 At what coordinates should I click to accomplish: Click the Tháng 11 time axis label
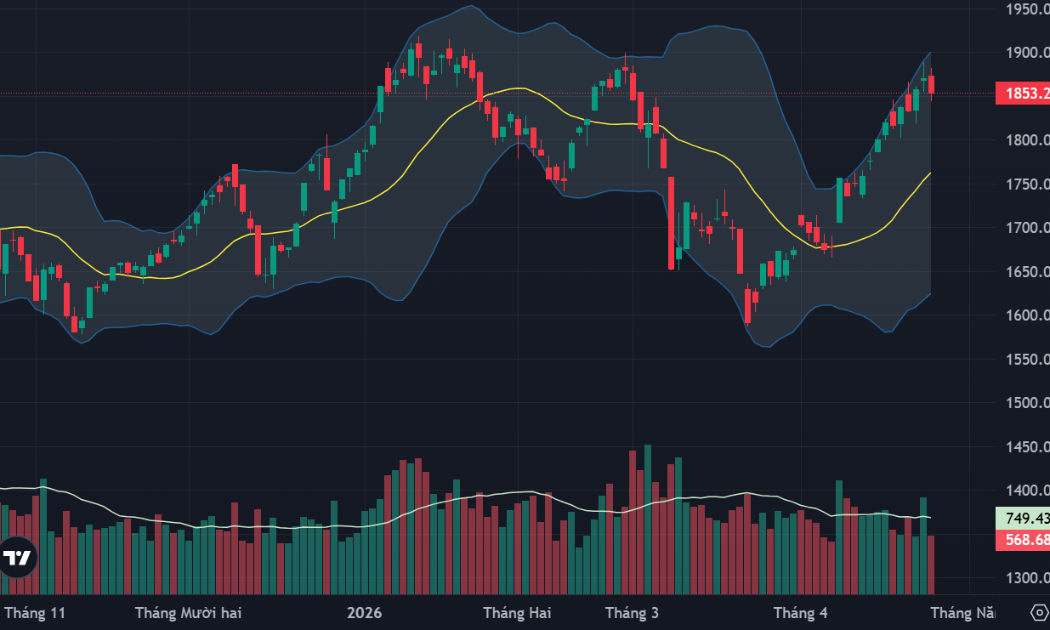[x=35, y=612]
